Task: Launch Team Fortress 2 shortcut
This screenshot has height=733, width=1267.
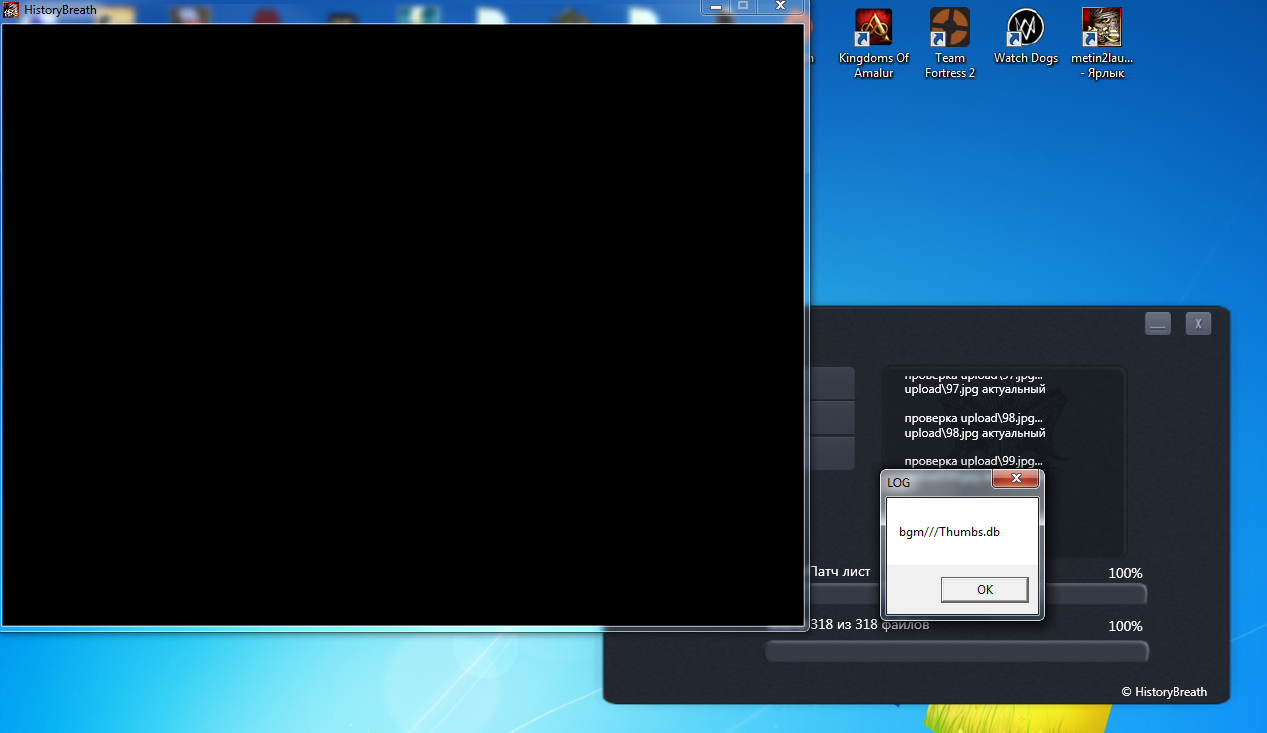Action: click(x=949, y=44)
